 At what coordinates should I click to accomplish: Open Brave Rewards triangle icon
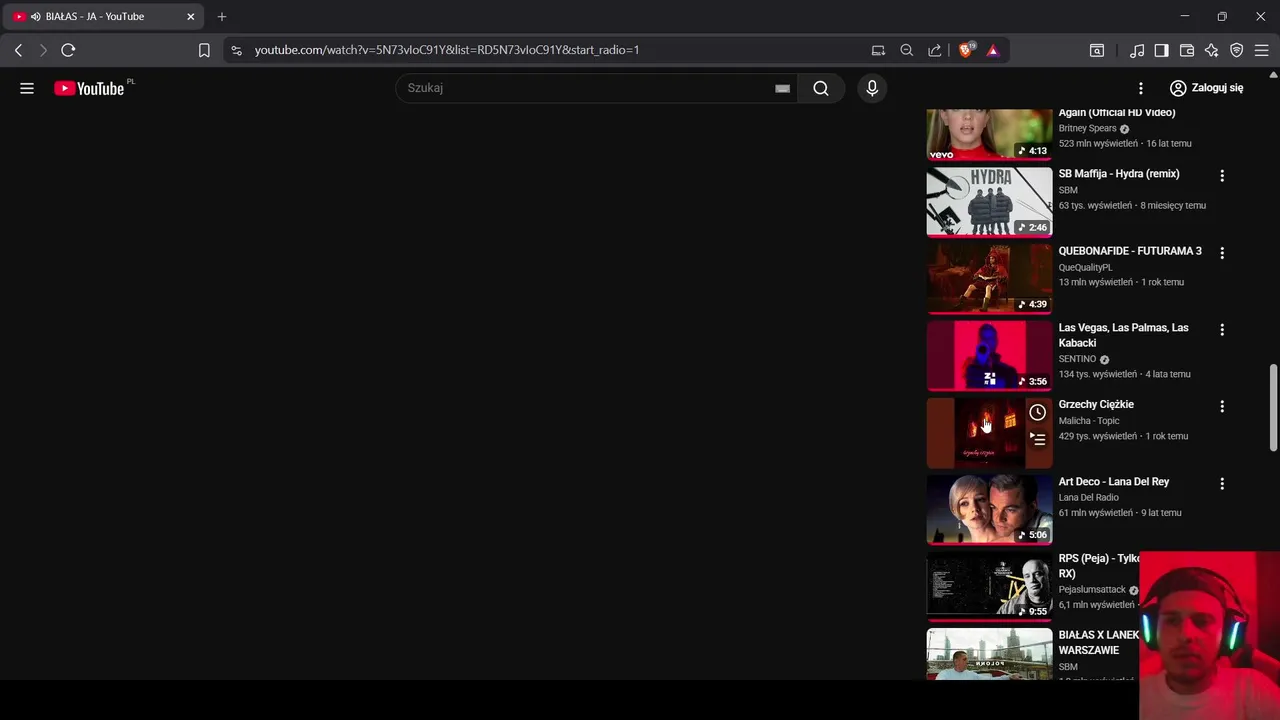[993, 50]
